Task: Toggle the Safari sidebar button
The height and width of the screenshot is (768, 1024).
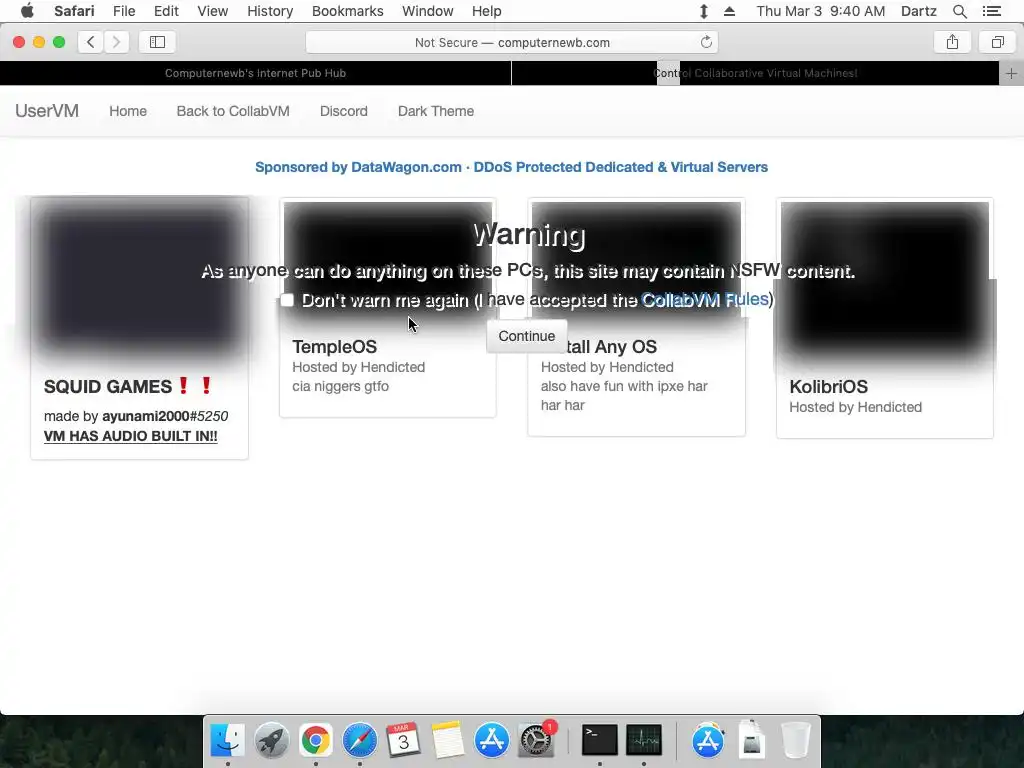Action: pos(157,42)
